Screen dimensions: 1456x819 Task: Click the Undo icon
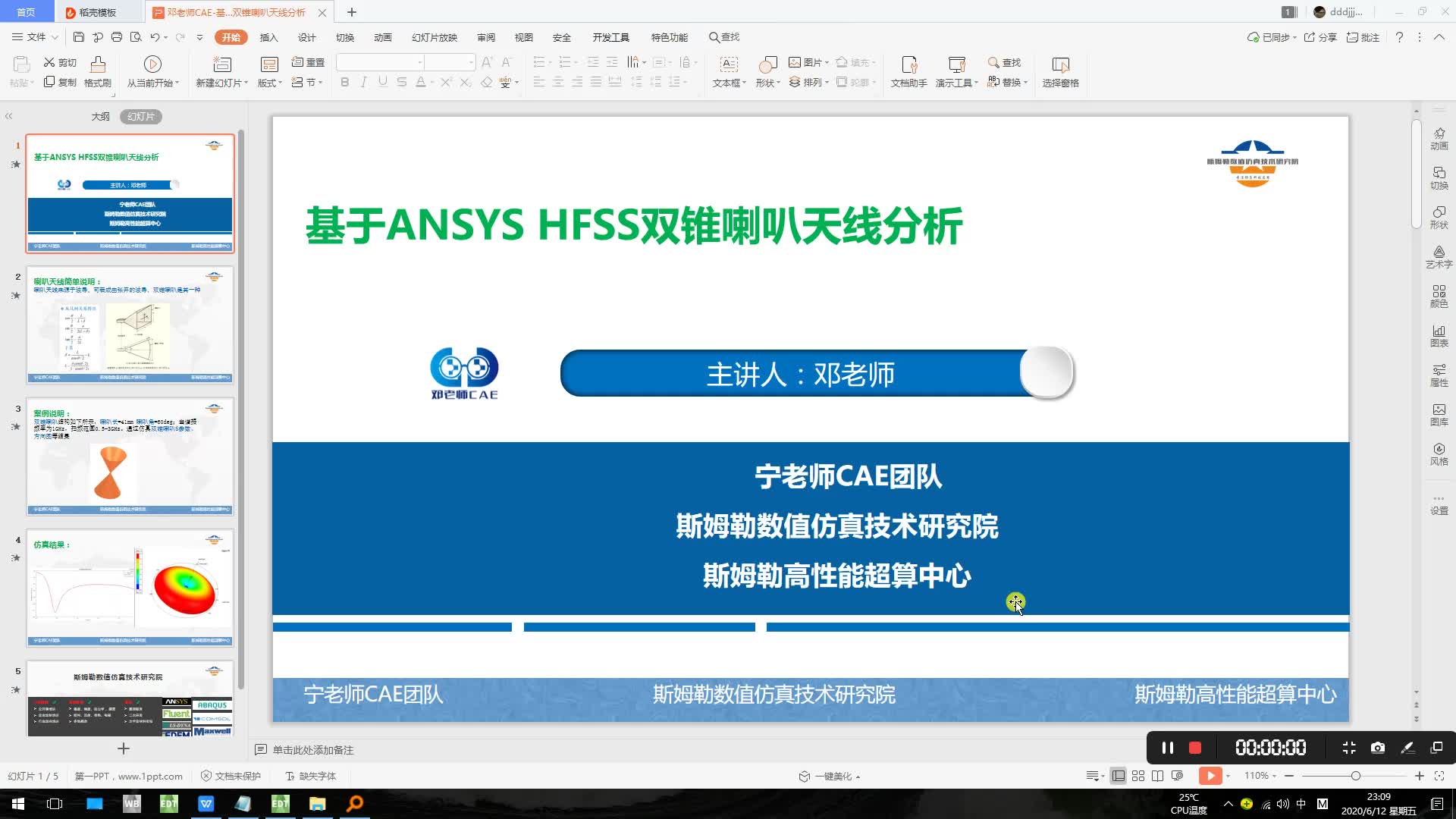pos(155,36)
